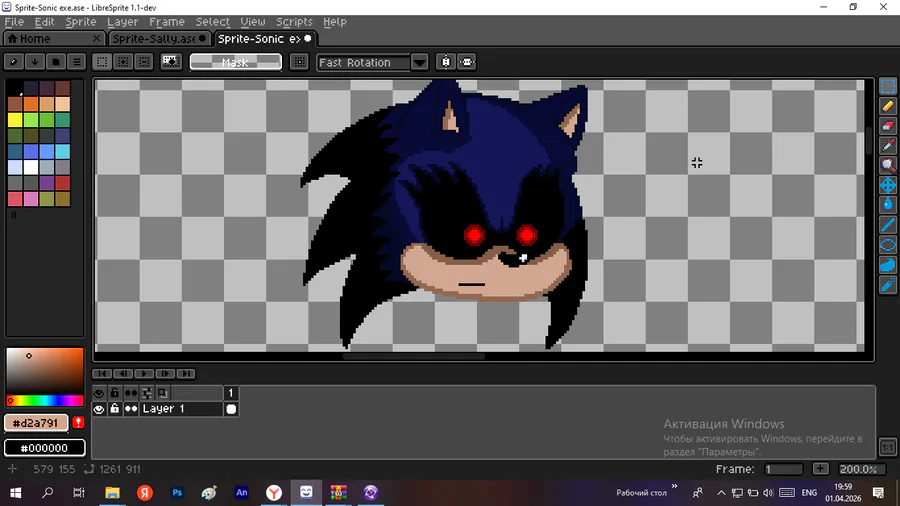
Task: Toggle all layers lock in timeline header
Action: (115, 393)
